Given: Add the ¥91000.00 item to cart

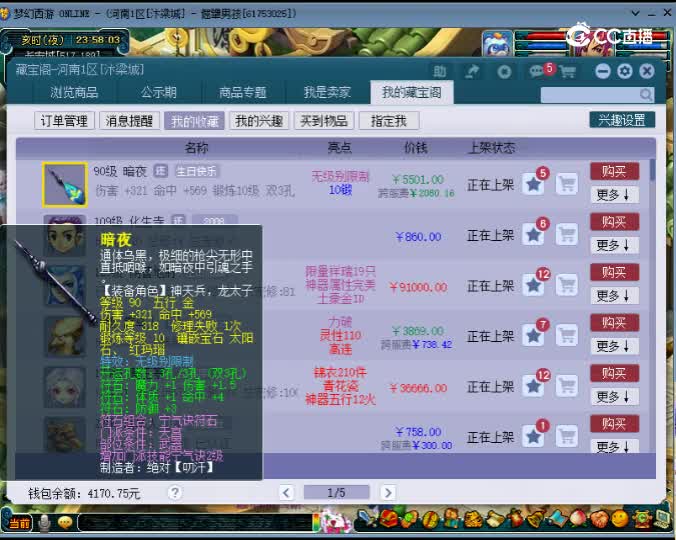Looking at the screenshot, I should point(566,285).
